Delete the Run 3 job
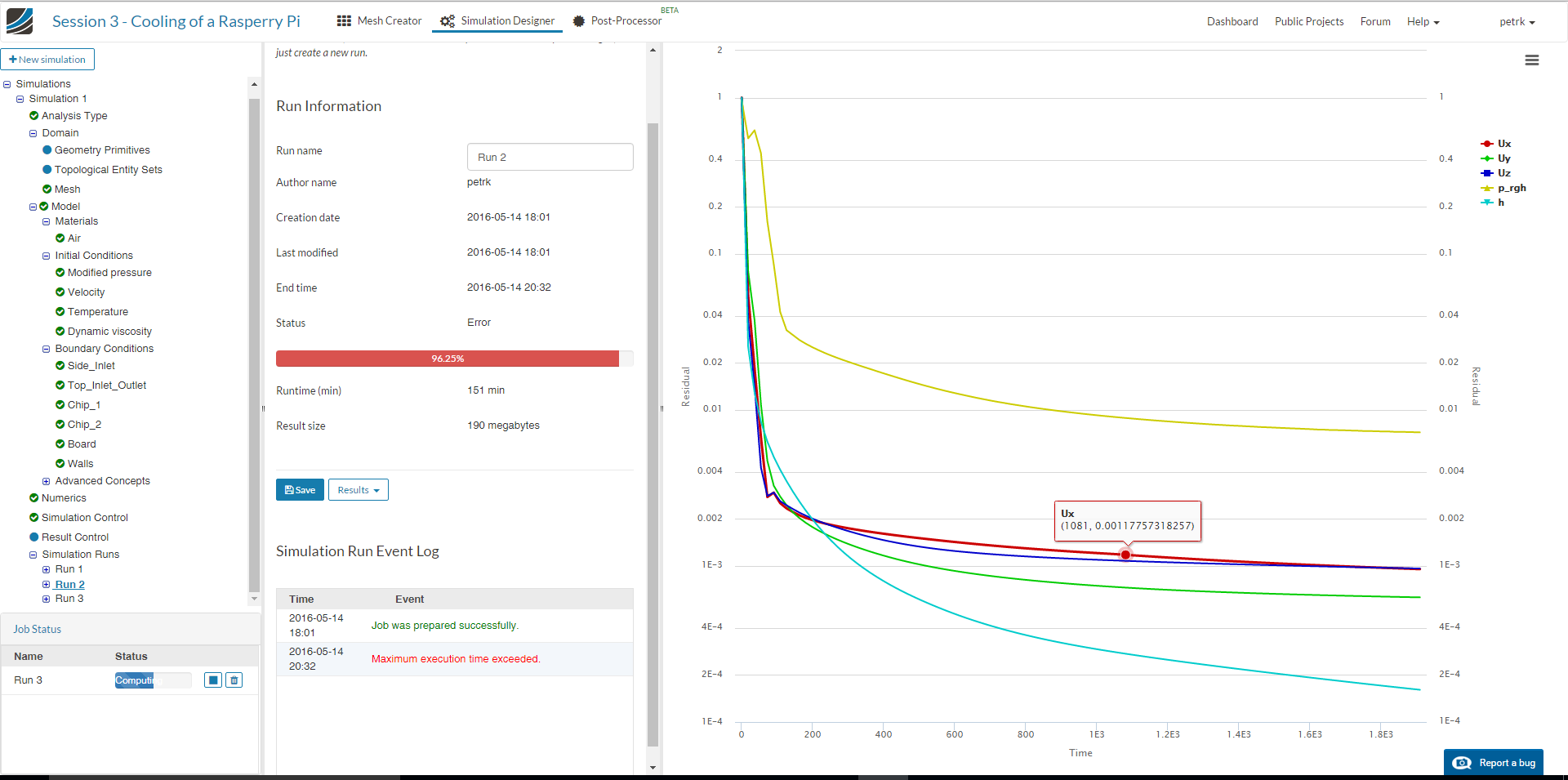This screenshot has width=1568, height=780. coord(234,680)
